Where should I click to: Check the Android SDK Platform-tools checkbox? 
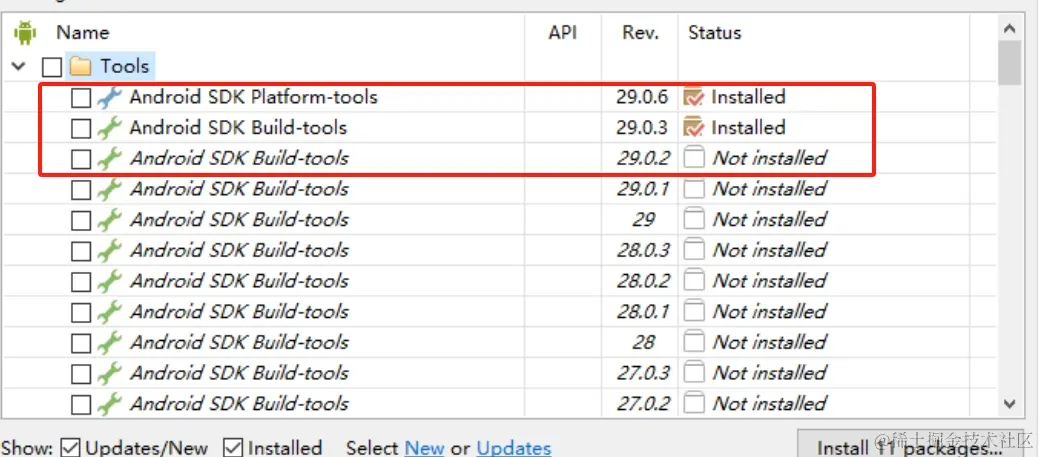(81, 98)
